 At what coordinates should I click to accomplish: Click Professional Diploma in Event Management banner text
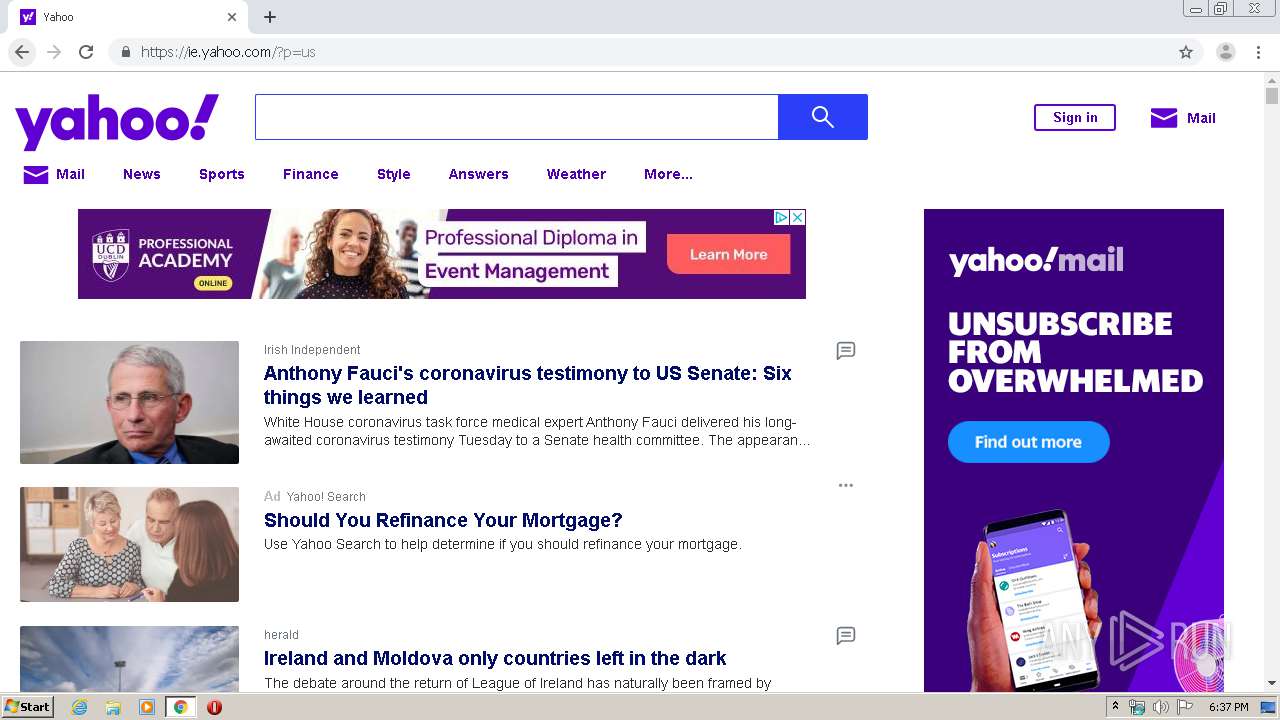(531, 254)
